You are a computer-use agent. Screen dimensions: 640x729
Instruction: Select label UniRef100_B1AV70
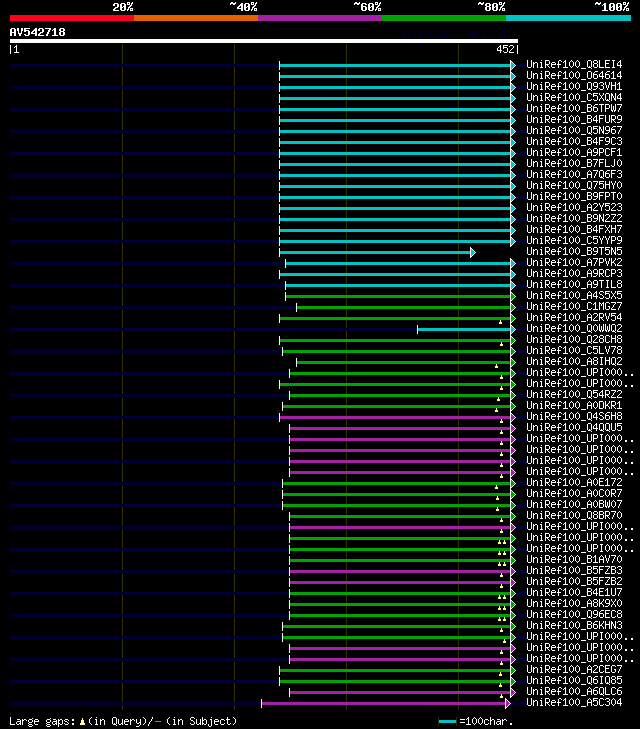pyautogui.click(x=574, y=559)
